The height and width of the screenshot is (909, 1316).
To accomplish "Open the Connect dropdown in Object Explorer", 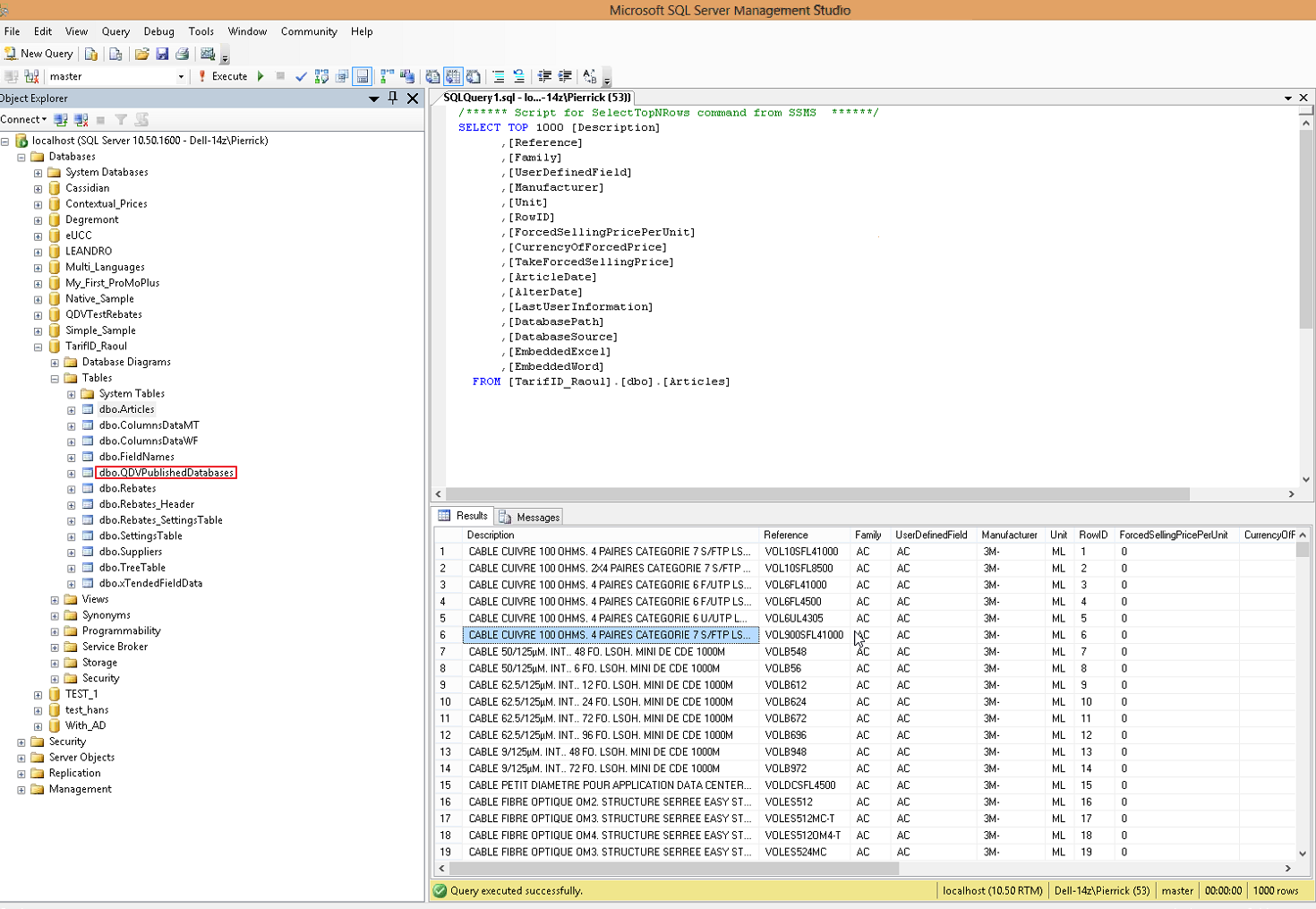I will click(23, 119).
